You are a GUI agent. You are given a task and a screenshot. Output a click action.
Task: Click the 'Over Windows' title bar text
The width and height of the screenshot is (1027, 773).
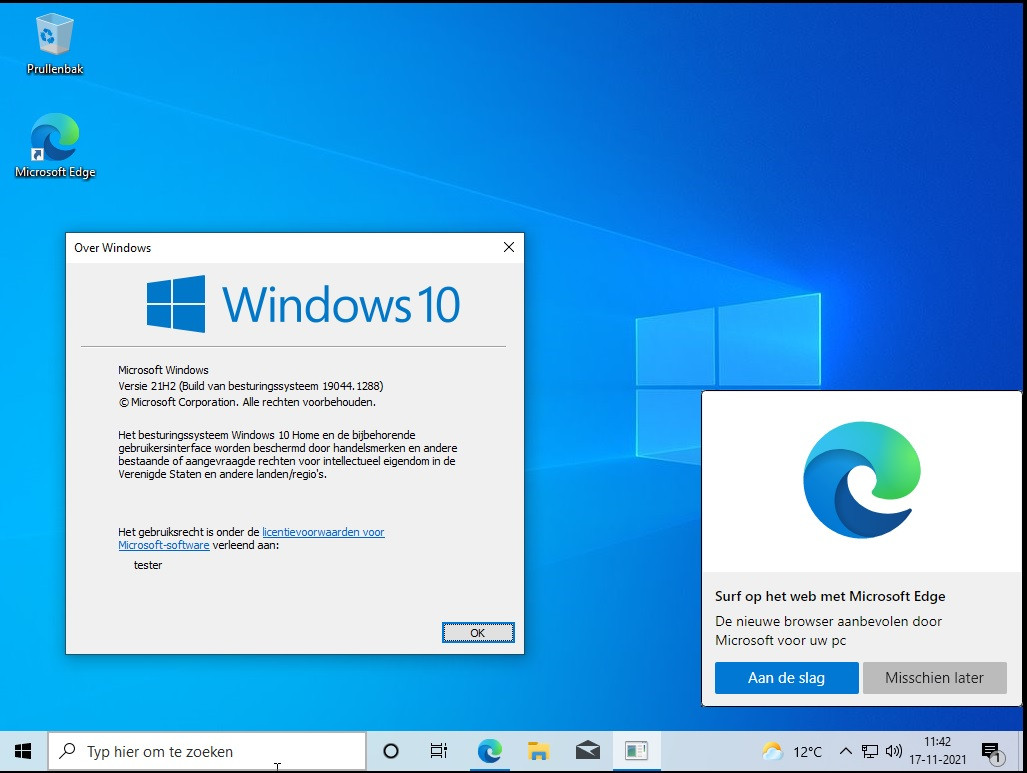[113, 248]
